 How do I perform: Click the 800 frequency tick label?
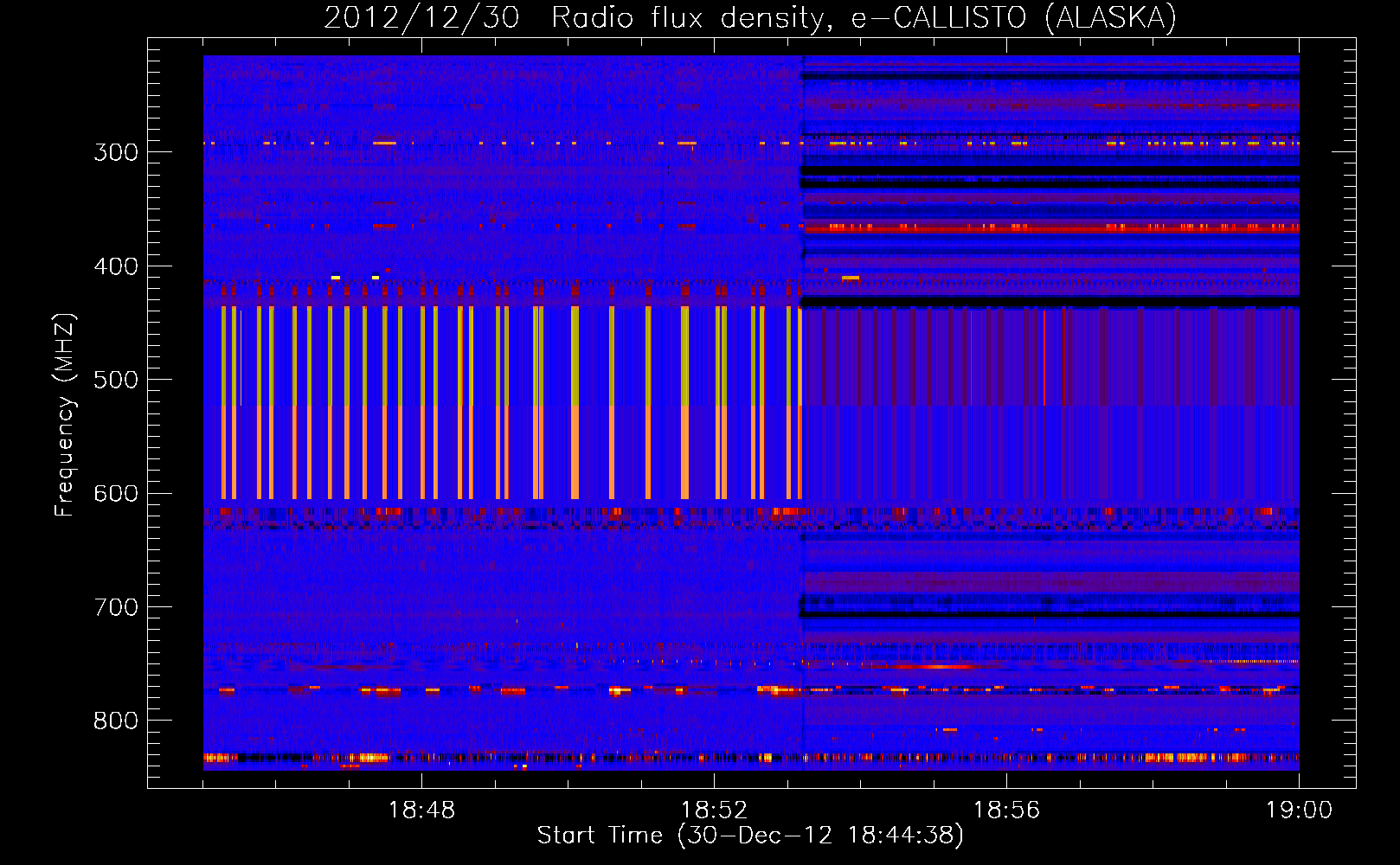(x=116, y=721)
